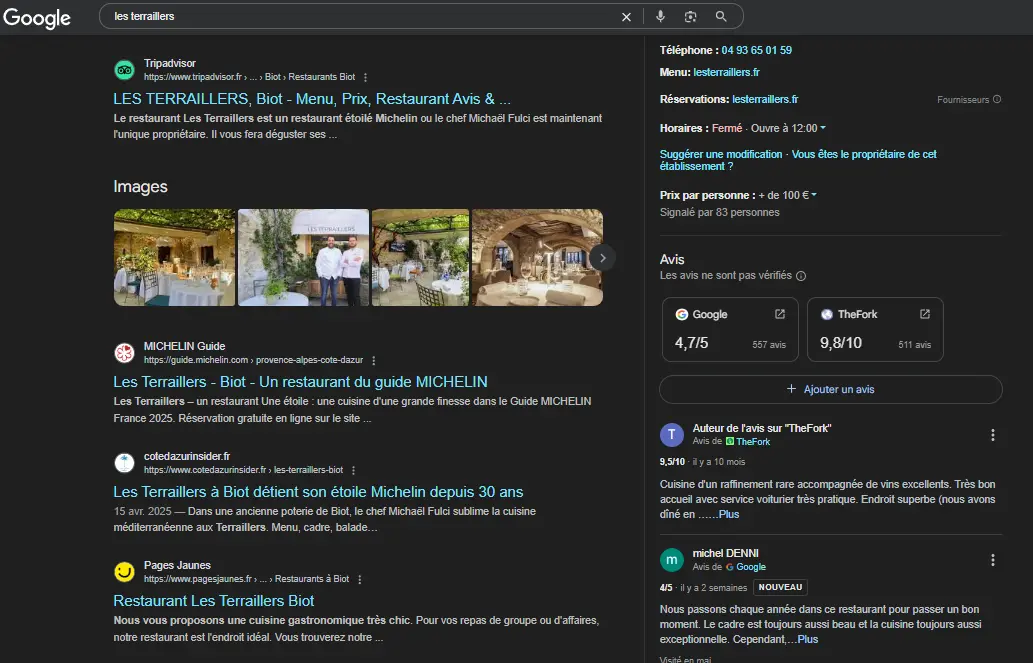Screen dimensions: 1033x663
Task: Open michel DENNI review options menu
Action: point(993,560)
